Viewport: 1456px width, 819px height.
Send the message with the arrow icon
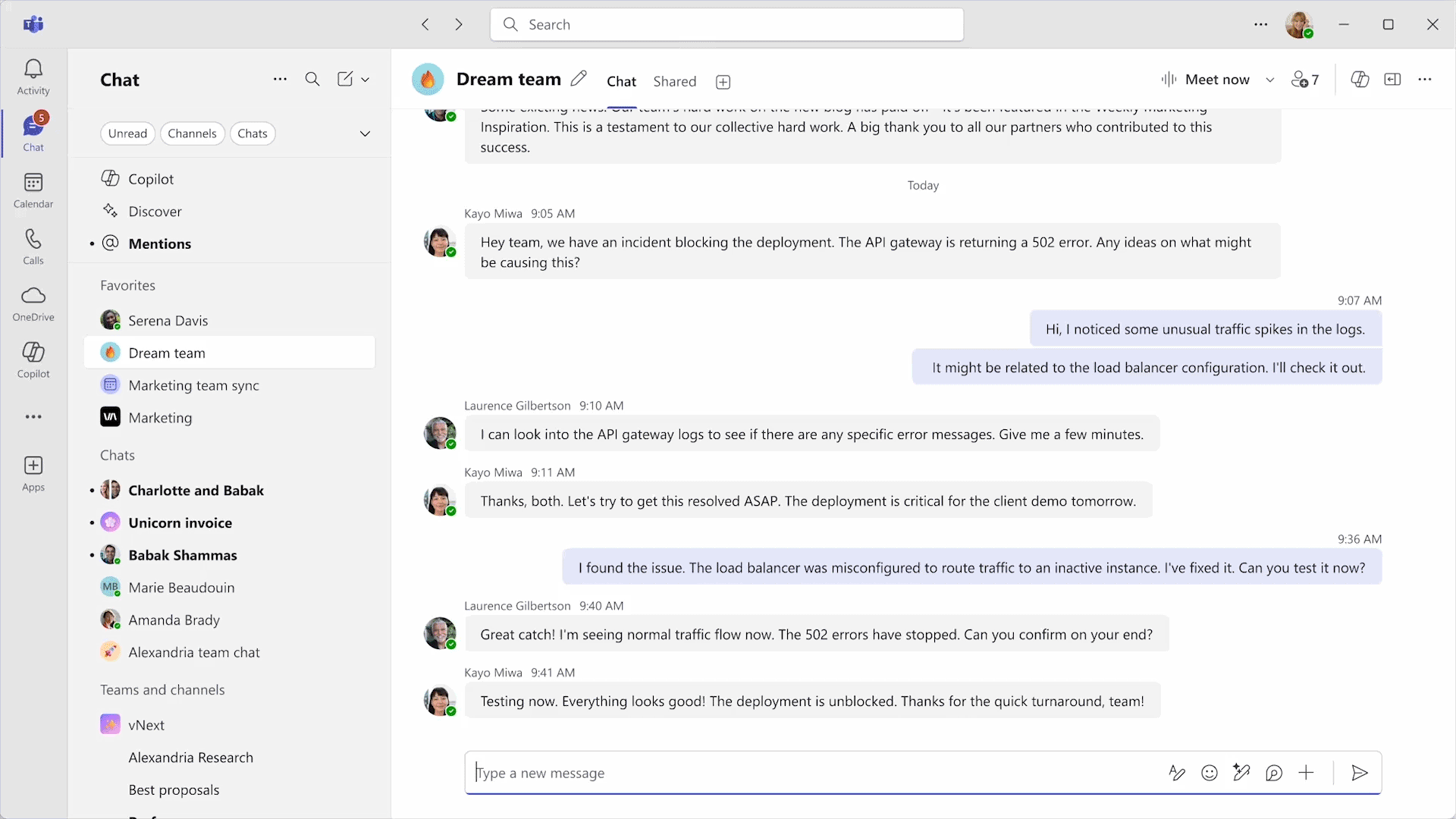click(1359, 773)
